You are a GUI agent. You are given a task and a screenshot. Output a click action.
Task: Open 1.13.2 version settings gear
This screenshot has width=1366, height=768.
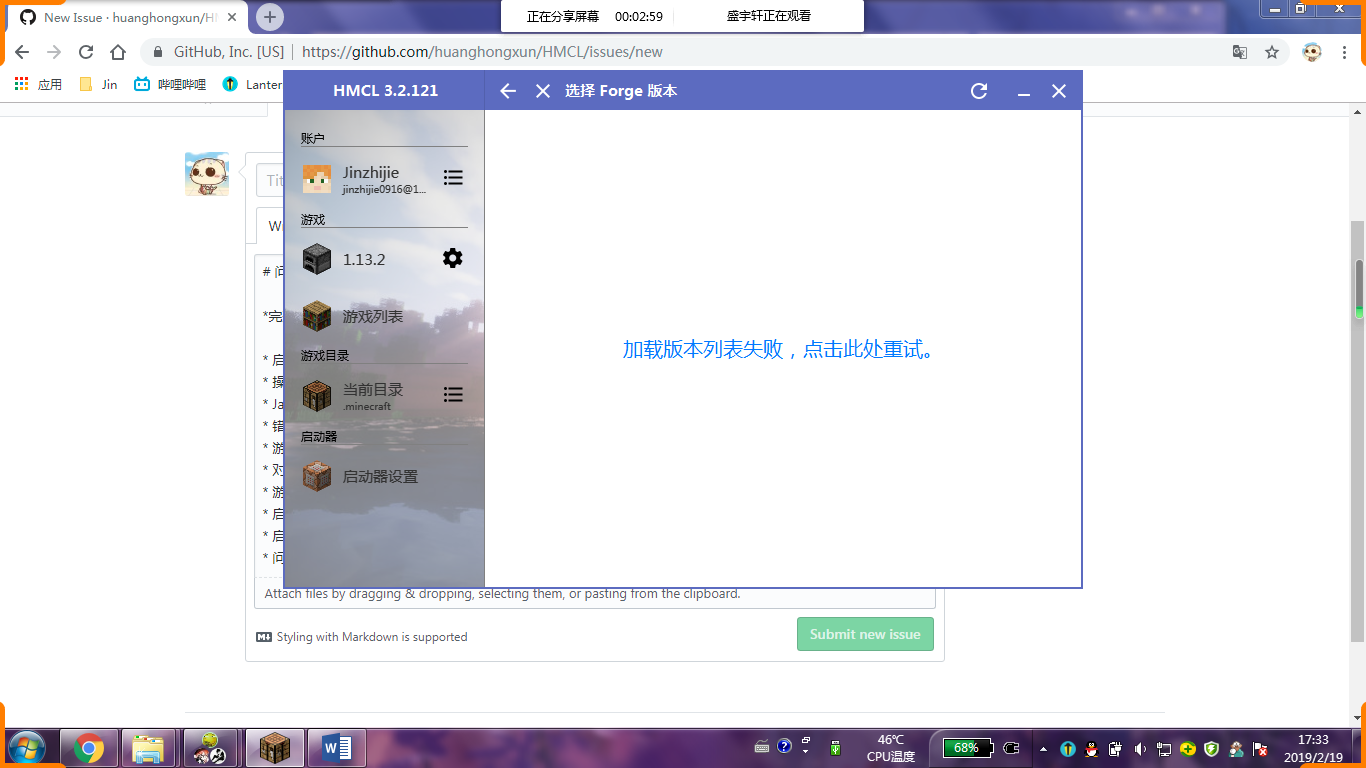(x=454, y=257)
